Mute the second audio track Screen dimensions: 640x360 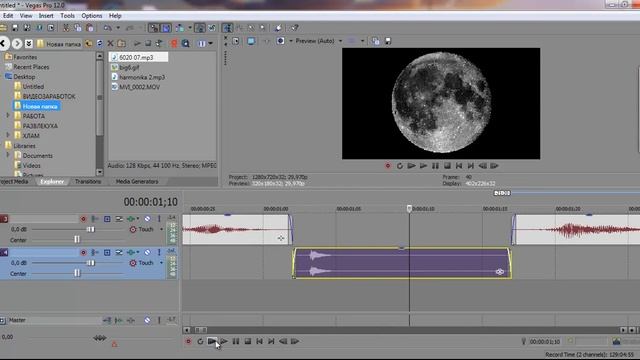(147, 252)
